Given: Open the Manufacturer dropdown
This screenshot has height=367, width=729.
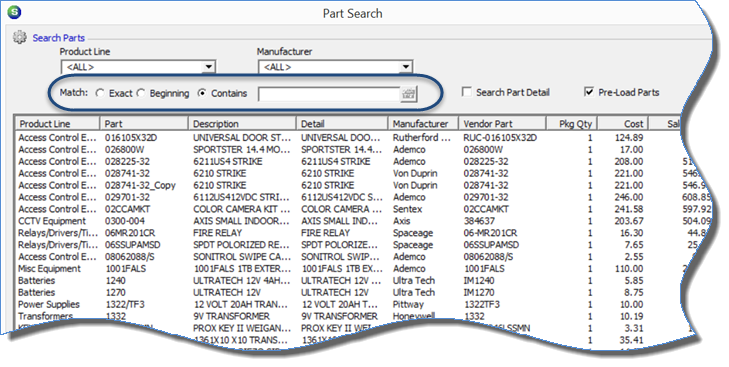Looking at the screenshot, I should [406, 67].
